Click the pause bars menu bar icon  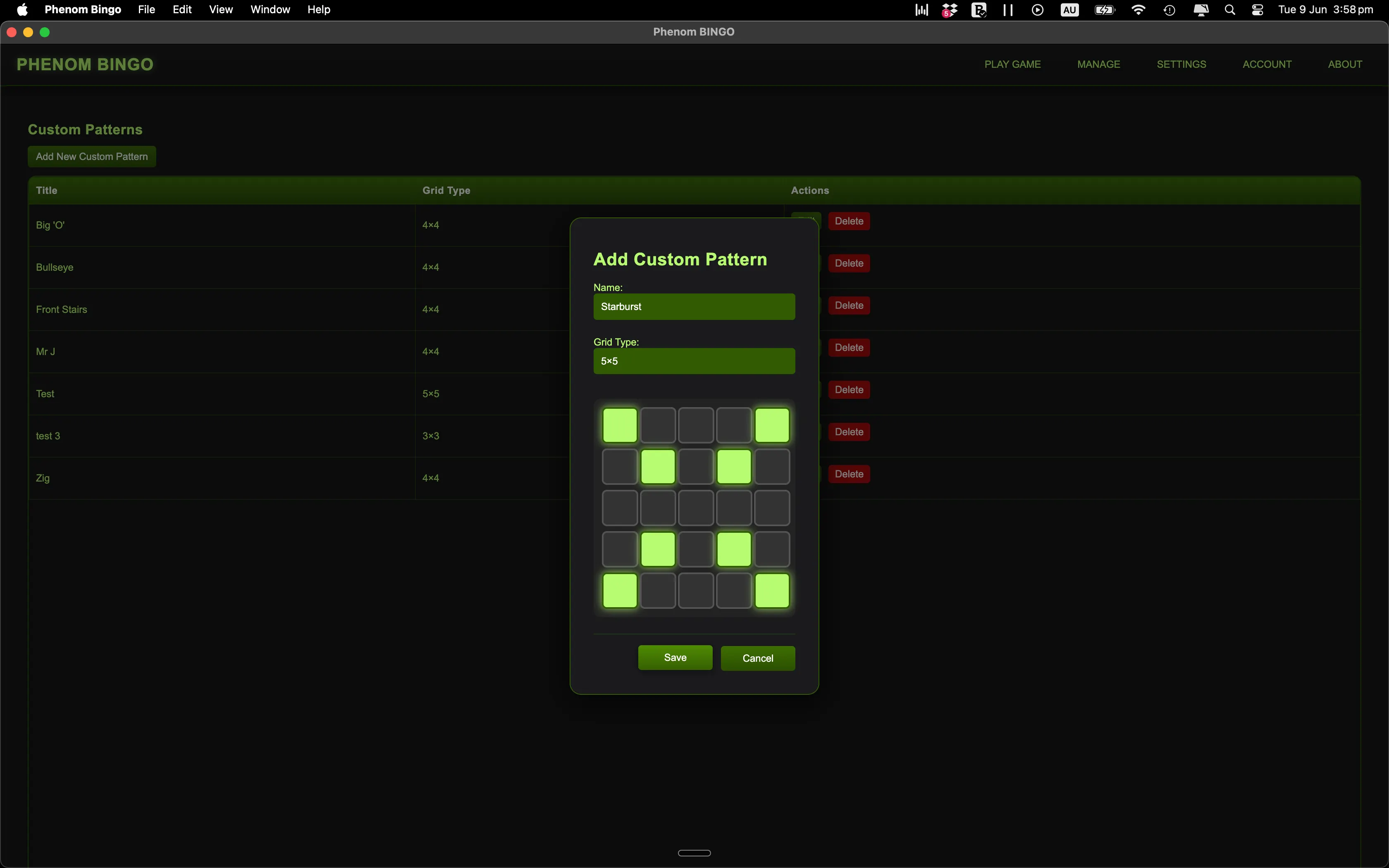pos(1008,10)
